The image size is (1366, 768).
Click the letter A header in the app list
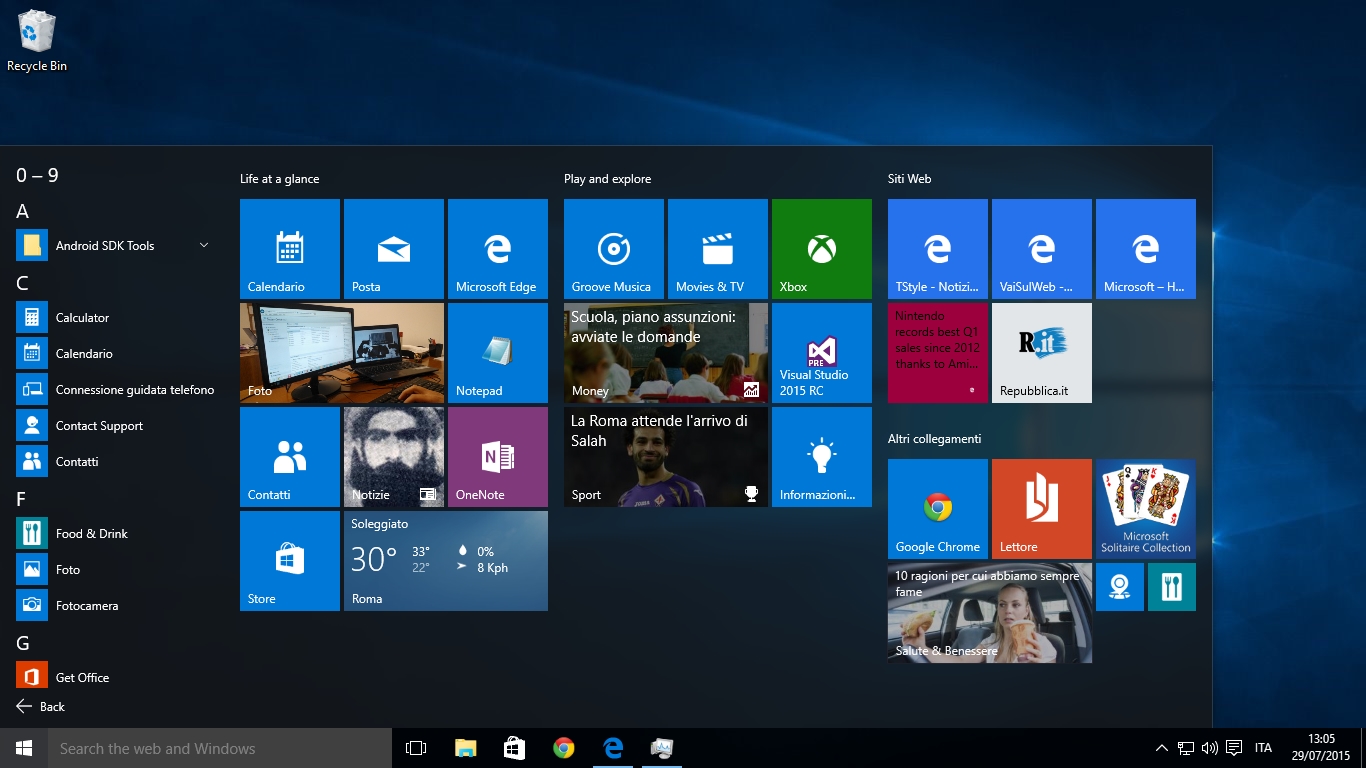click(22, 211)
